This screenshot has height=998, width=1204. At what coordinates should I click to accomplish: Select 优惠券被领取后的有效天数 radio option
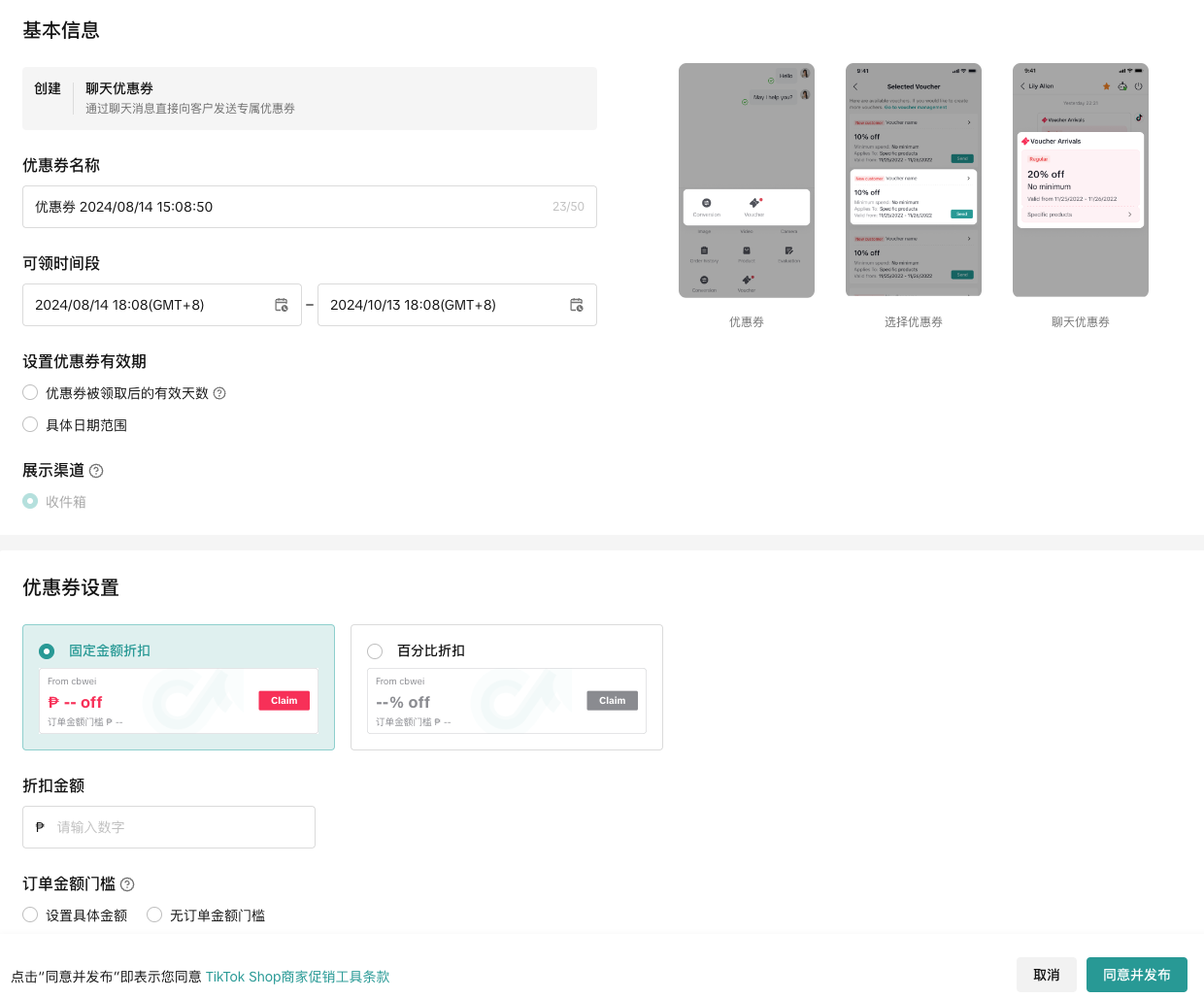[30, 393]
